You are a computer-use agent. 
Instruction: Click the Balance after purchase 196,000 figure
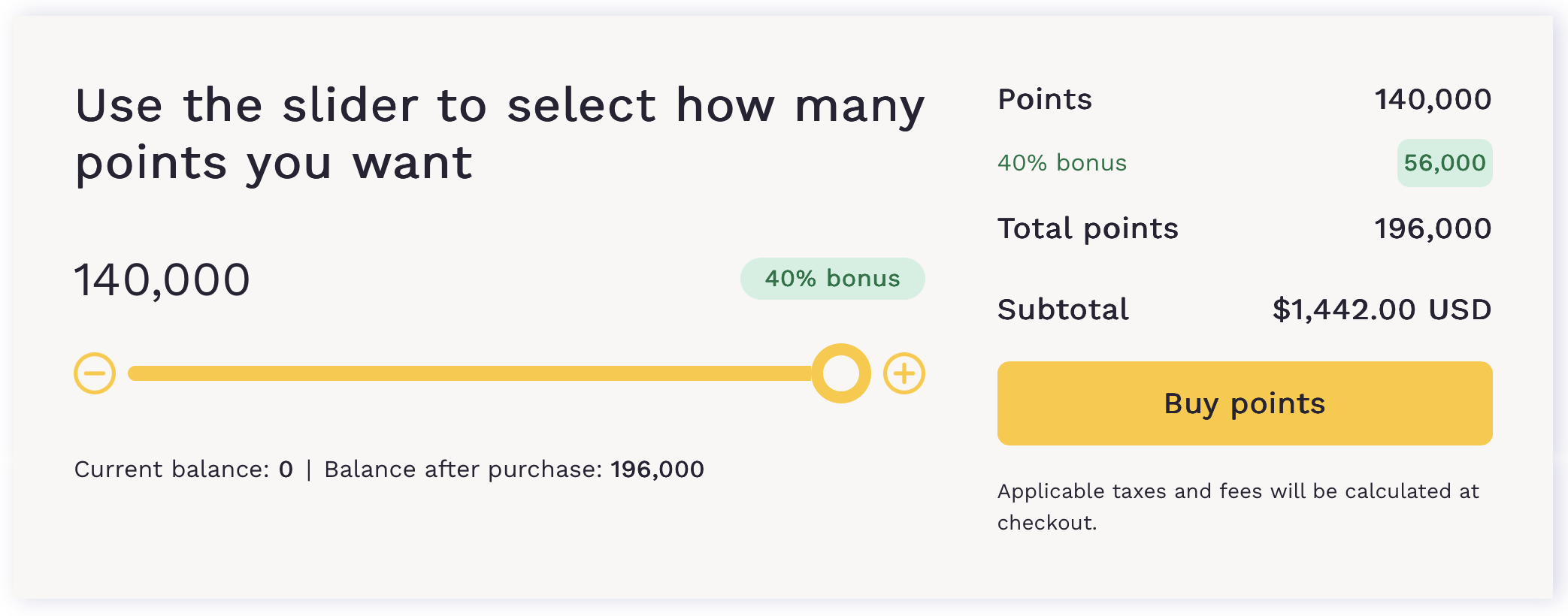click(x=657, y=470)
